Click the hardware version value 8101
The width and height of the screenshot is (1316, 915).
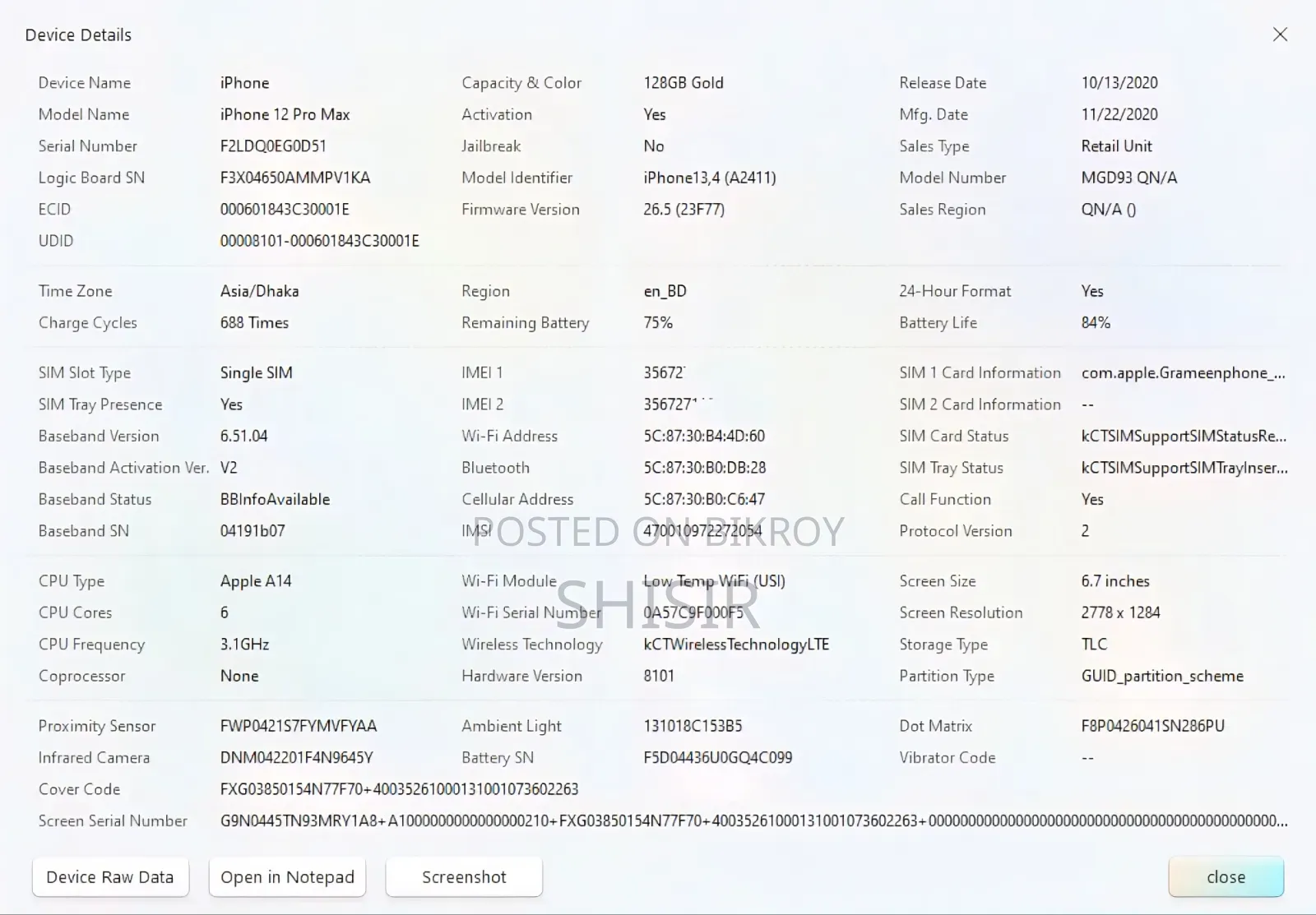(x=659, y=676)
